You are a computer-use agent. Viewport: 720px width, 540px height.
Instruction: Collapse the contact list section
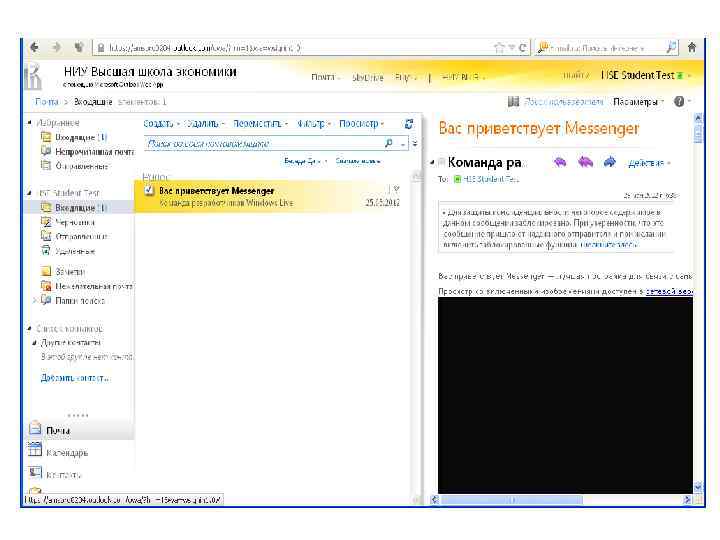tap(29, 328)
